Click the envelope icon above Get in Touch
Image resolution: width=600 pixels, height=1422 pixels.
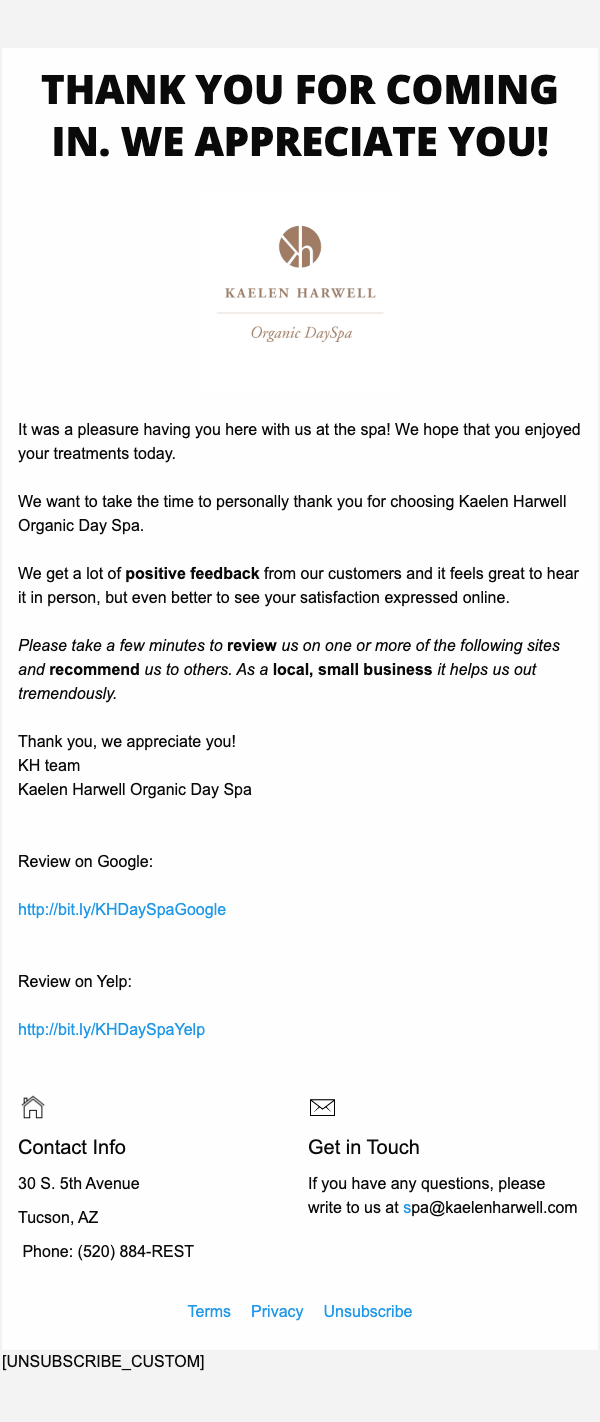pos(322,1107)
